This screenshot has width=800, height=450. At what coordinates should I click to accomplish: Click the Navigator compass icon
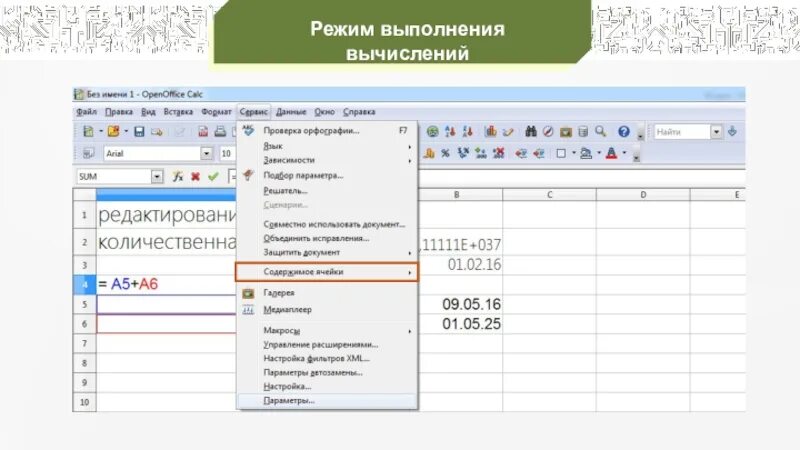548,132
